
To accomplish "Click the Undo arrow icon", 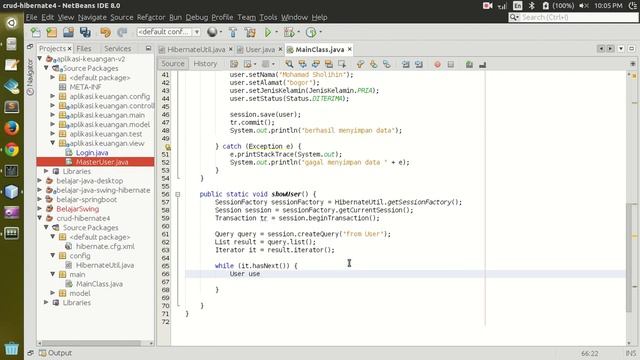I will [x=105, y=32].
